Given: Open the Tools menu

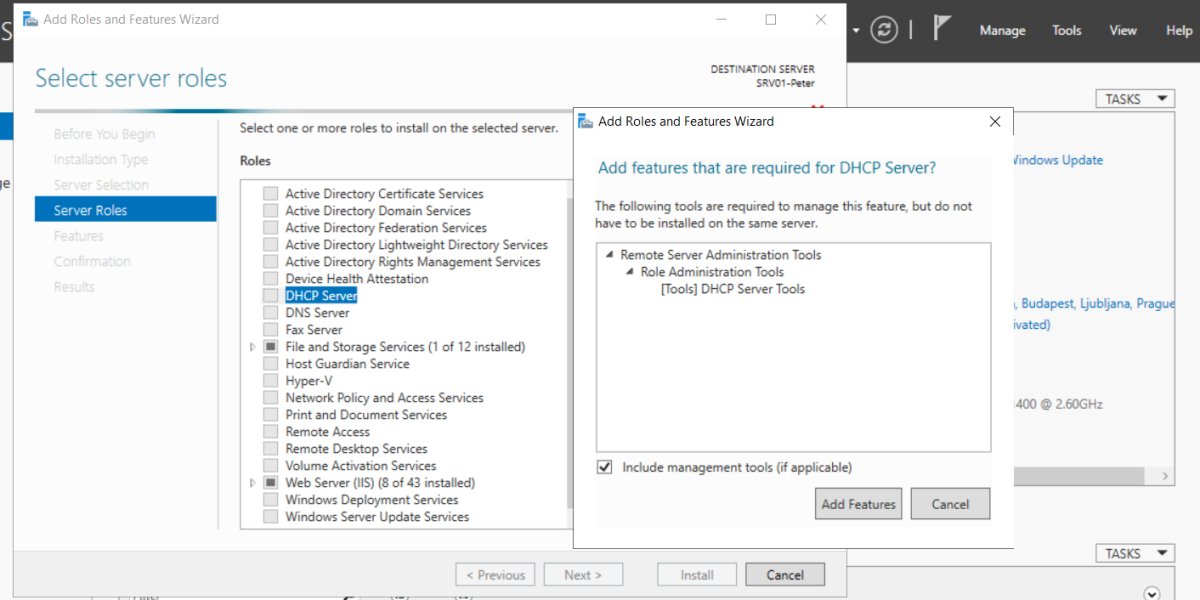Looking at the screenshot, I should pyautogui.click(x=1066, y=30).
